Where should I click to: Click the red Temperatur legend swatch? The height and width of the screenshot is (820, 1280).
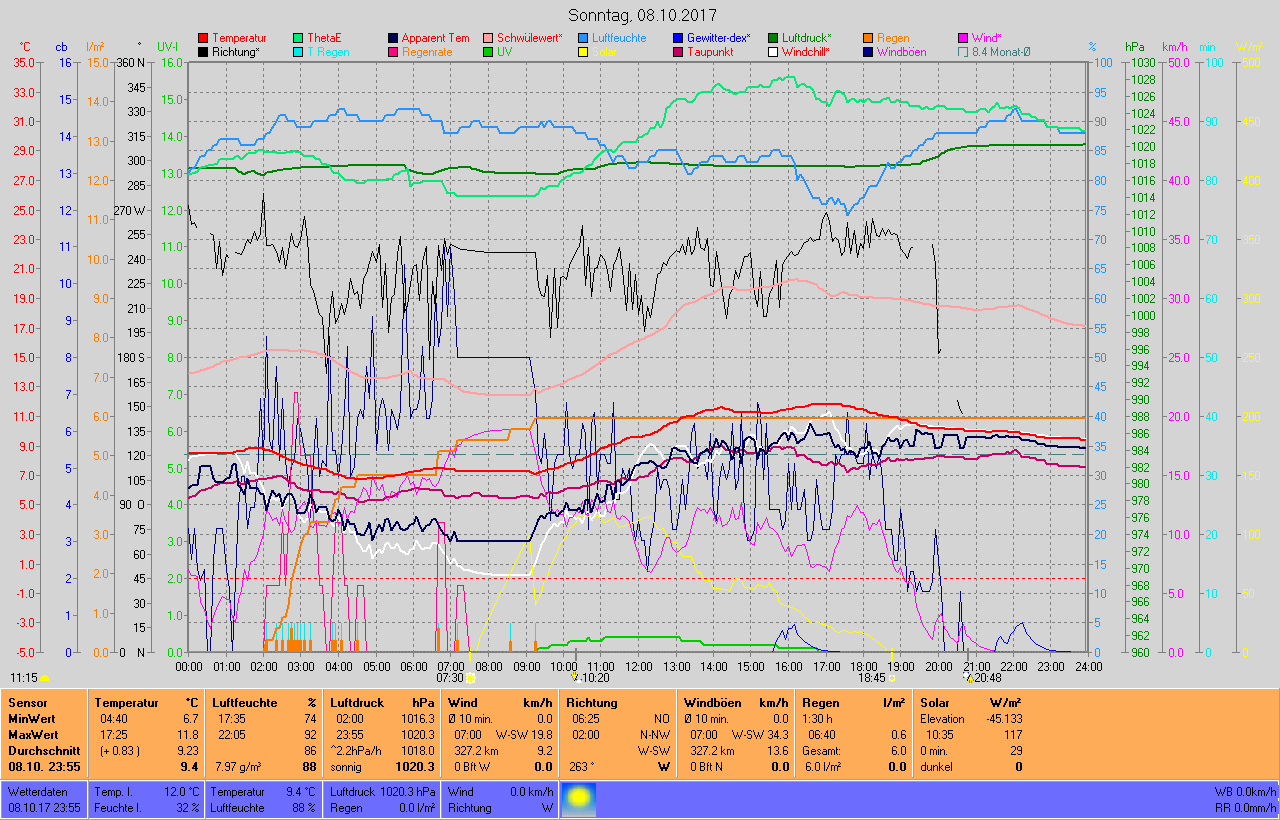coord(204,38)
